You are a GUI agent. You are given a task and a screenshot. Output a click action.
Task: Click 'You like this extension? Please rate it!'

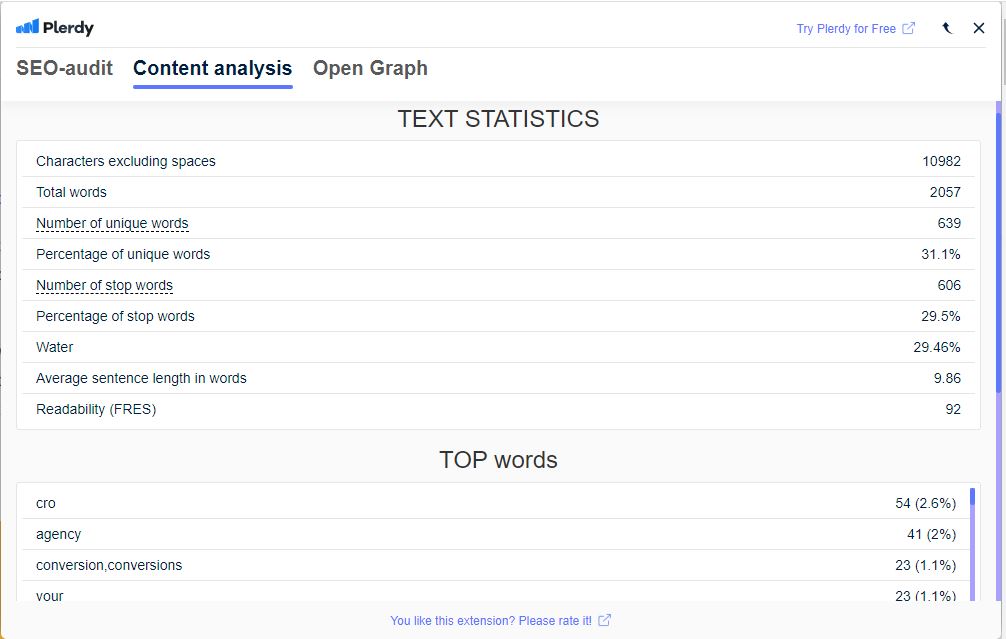[x=491, y=621]
